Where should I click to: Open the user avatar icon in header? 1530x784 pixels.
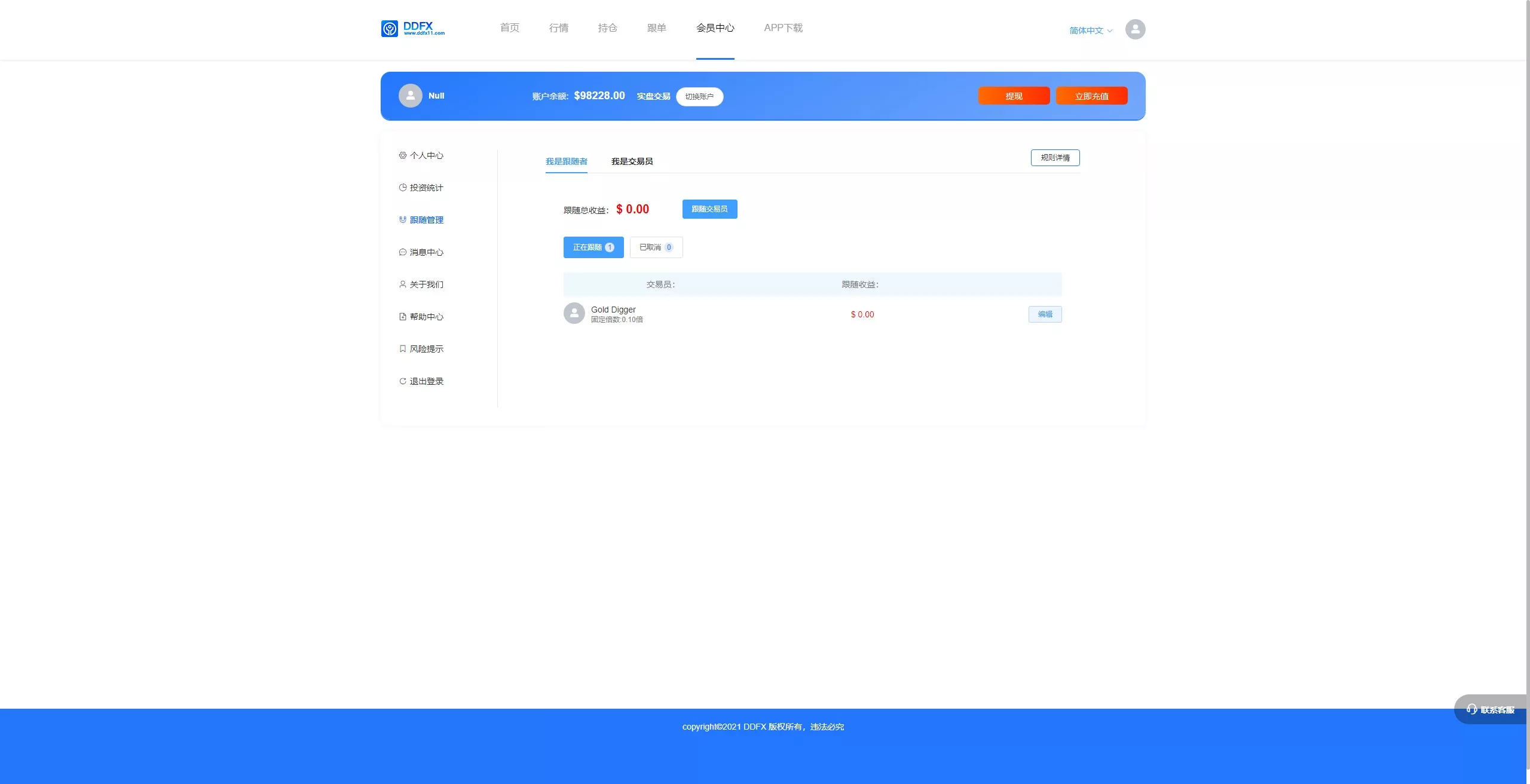click(x=1135, y=29)
